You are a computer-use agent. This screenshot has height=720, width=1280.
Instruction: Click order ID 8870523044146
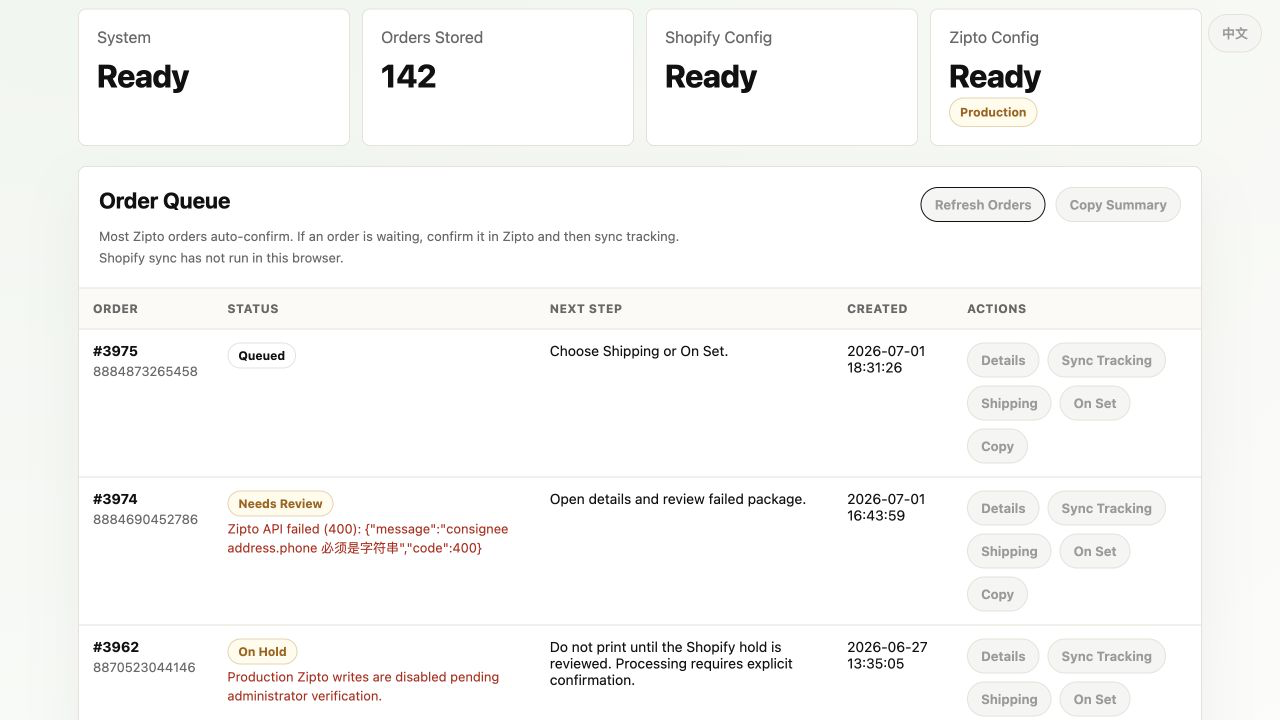144,667
